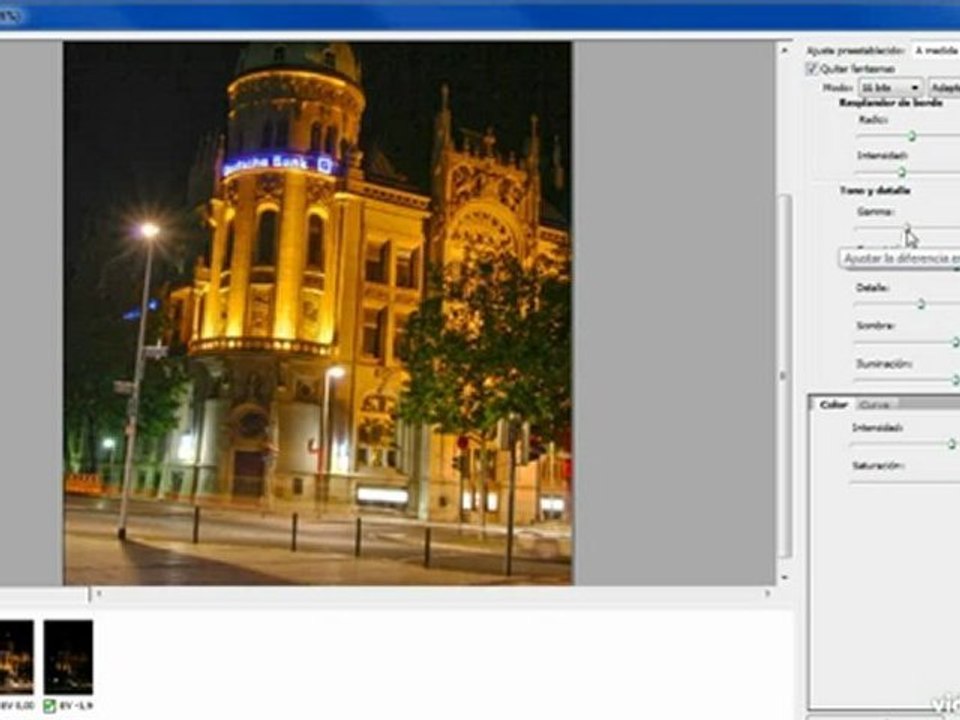Toggle the Quitar fantasmas checkbox
Image resolution: width=960 pixels, height=720 pixels.
pyautogui.click(x=812, y=69)
